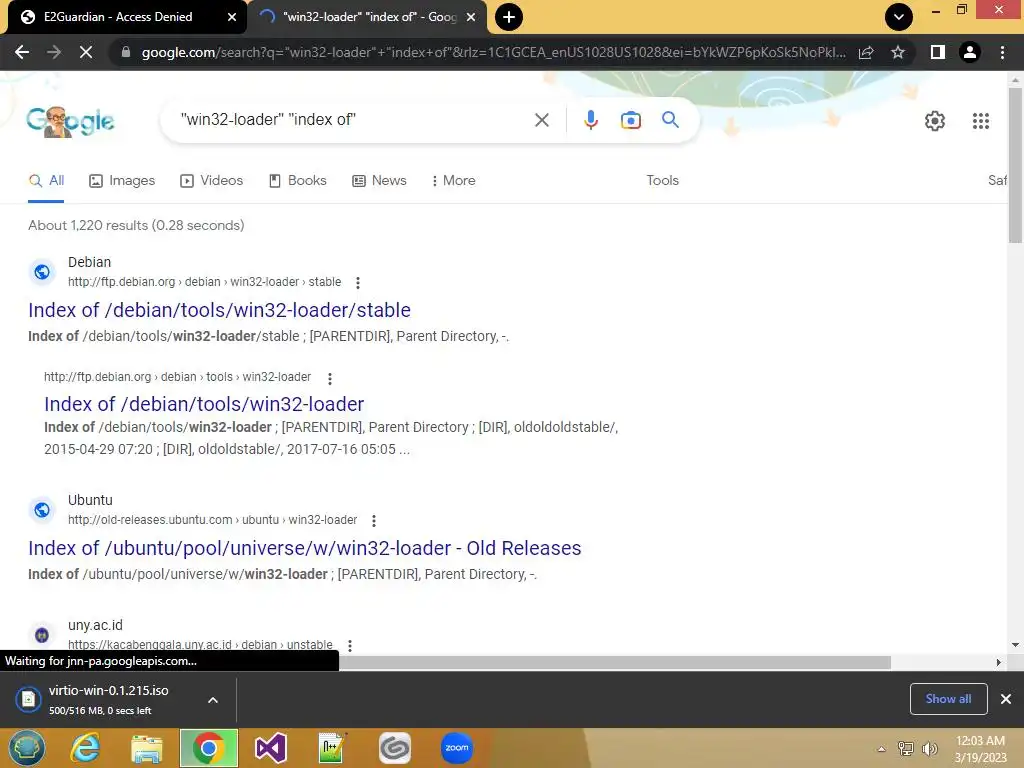Close the E2Guardian Access Denied tab
1024x768 pixels.
coord(232,17)
